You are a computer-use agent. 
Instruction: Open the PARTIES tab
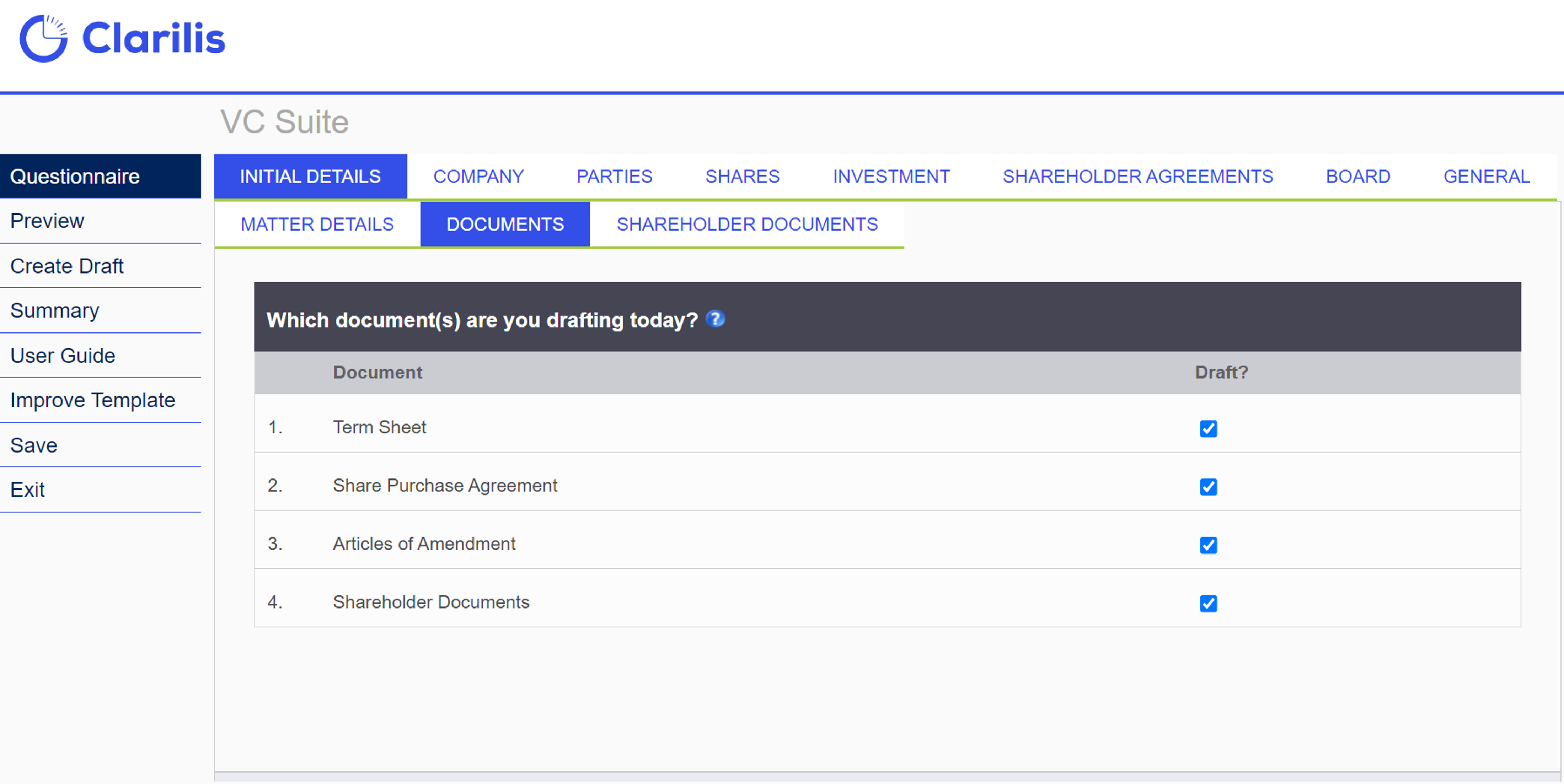(615, 176)
